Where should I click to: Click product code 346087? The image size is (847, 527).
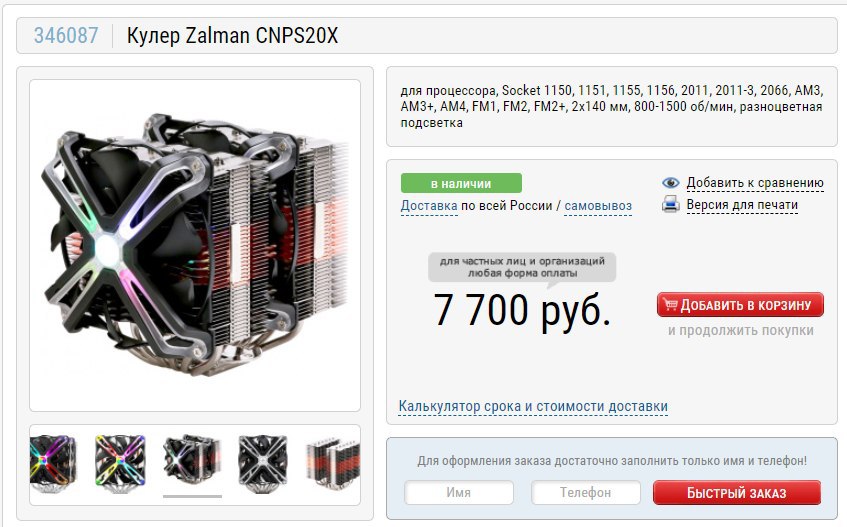66,36
